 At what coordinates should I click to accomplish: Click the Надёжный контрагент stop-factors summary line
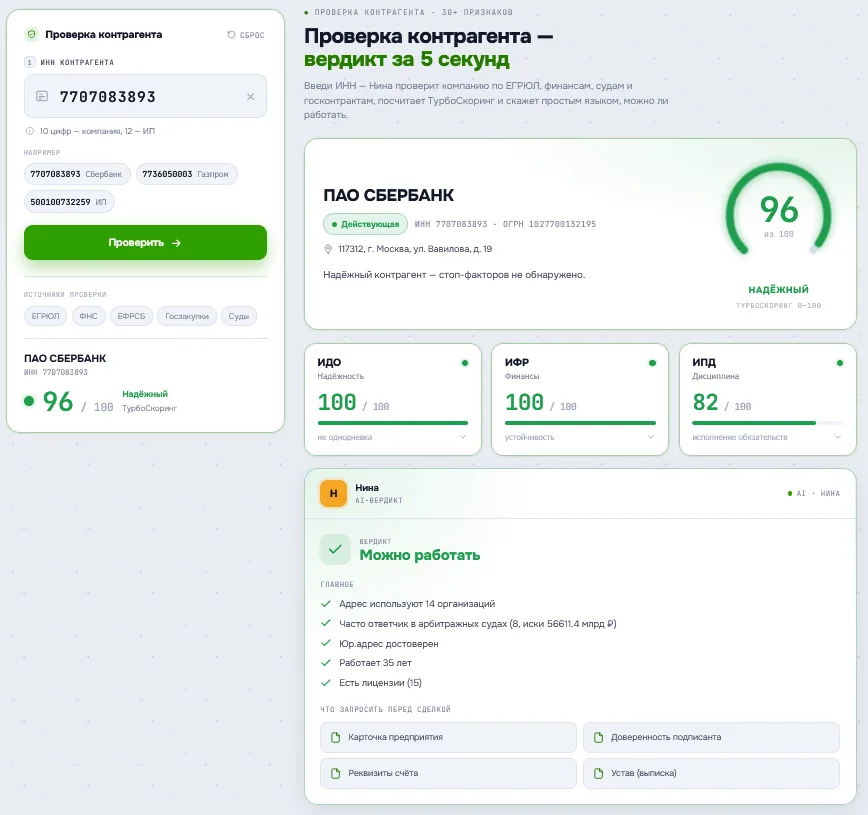click(454, 275)
